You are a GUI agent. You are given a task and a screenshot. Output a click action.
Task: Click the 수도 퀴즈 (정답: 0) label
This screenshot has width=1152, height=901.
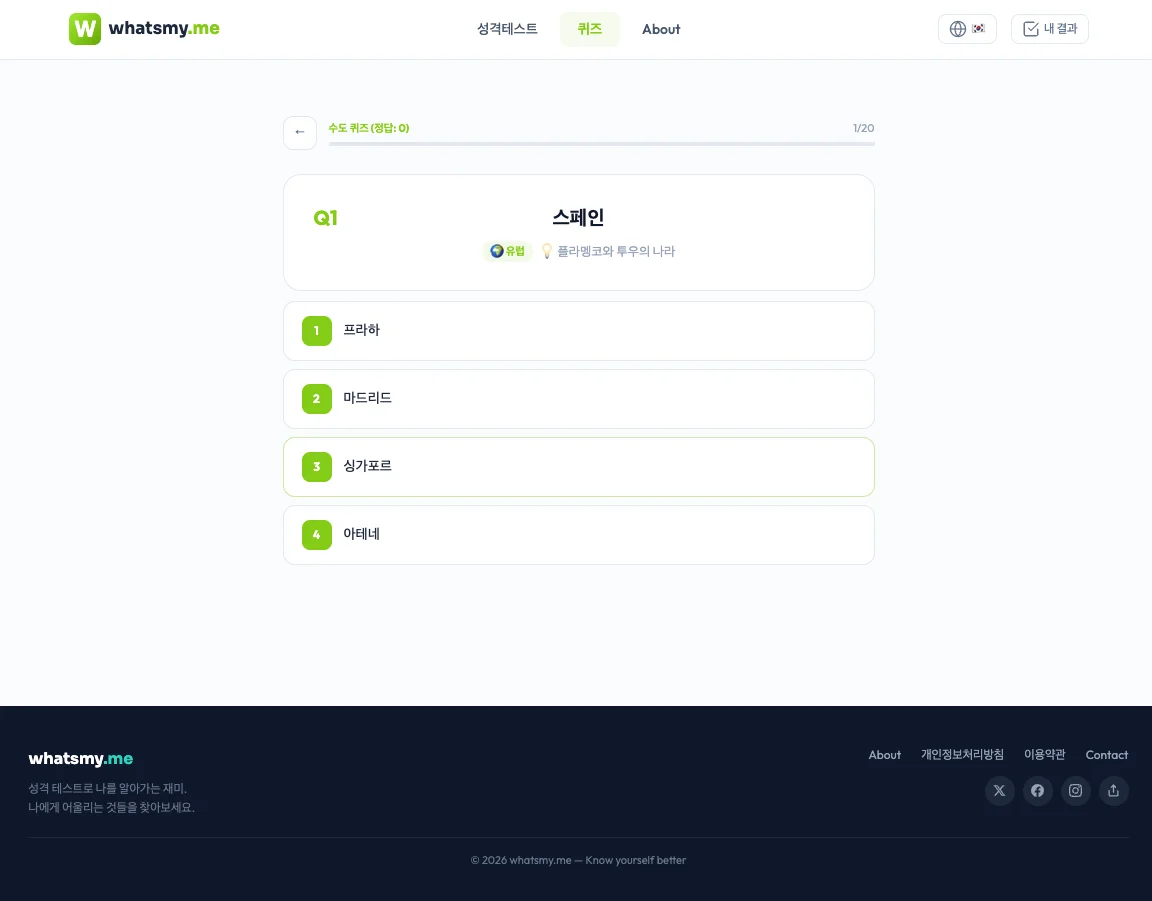click(369, 128)
